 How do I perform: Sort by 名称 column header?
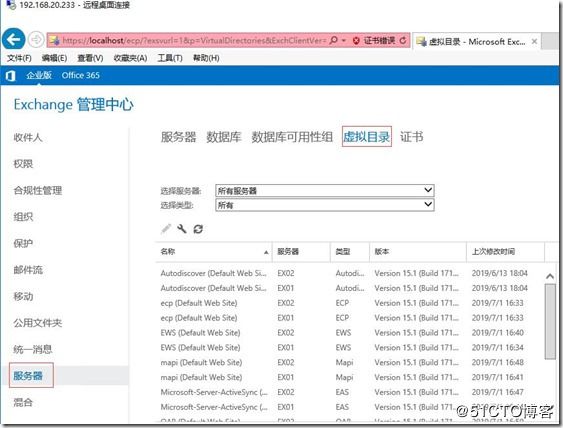click(x=214, y=252)
